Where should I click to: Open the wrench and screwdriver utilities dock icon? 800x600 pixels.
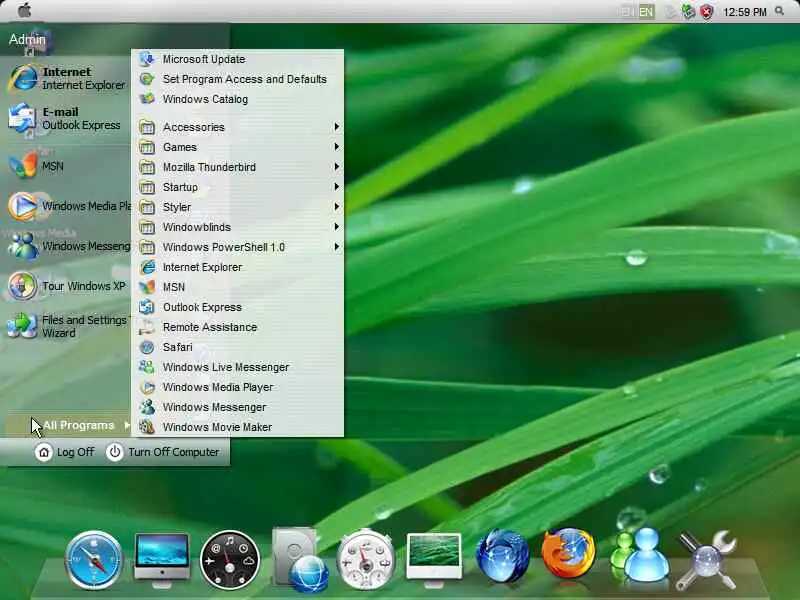pos(706,560)
